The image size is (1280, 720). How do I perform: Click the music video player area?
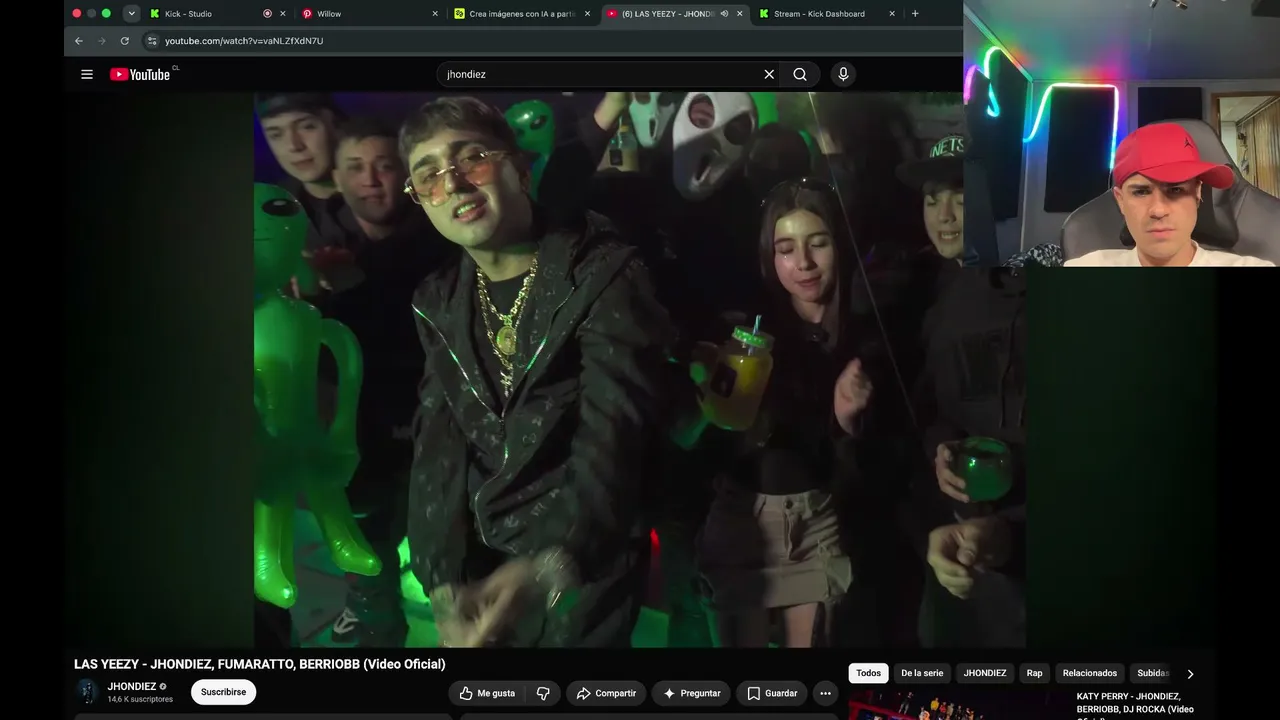pos(640,370)
